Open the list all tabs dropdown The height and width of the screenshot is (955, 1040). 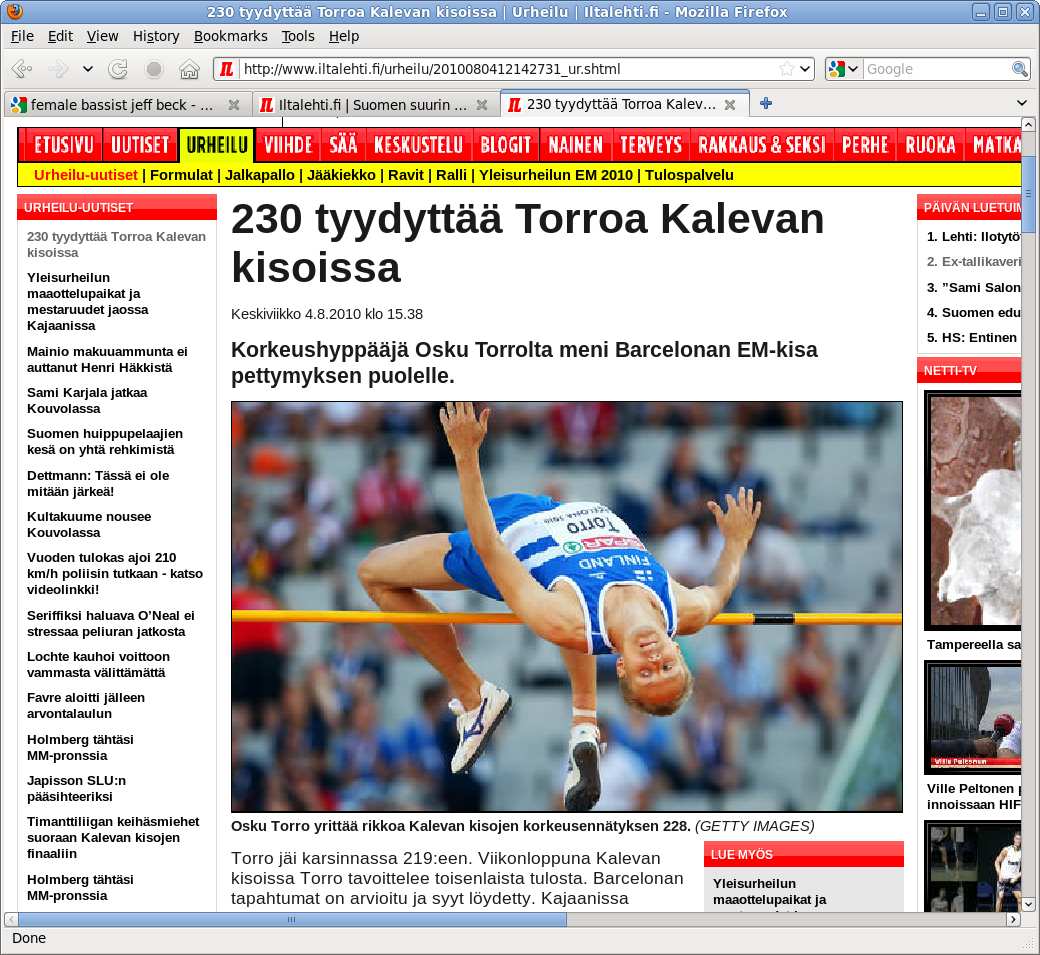tap(1021, 103)
